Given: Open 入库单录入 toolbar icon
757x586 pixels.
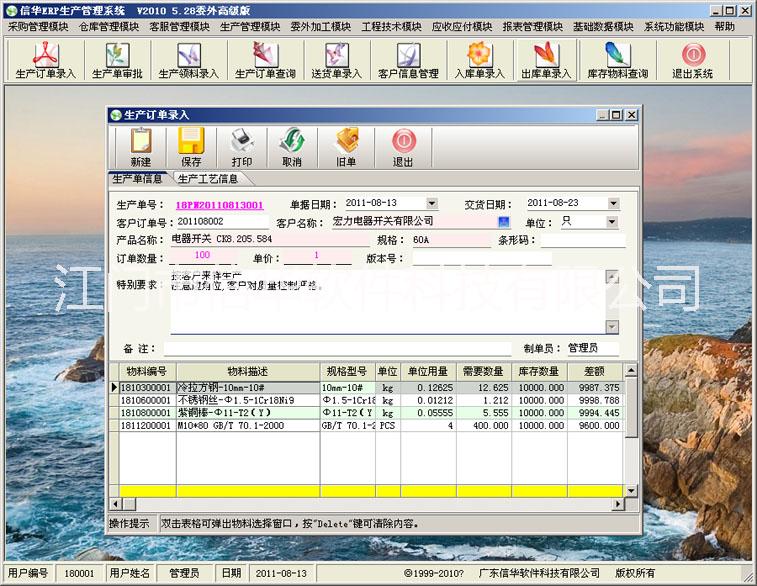Looking at the screenshot, I should click(479, 60).
